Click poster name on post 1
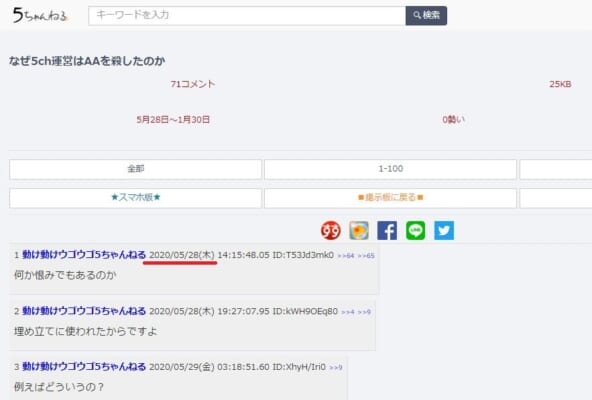Screen dimensions: 592x400 pos(84,255)
